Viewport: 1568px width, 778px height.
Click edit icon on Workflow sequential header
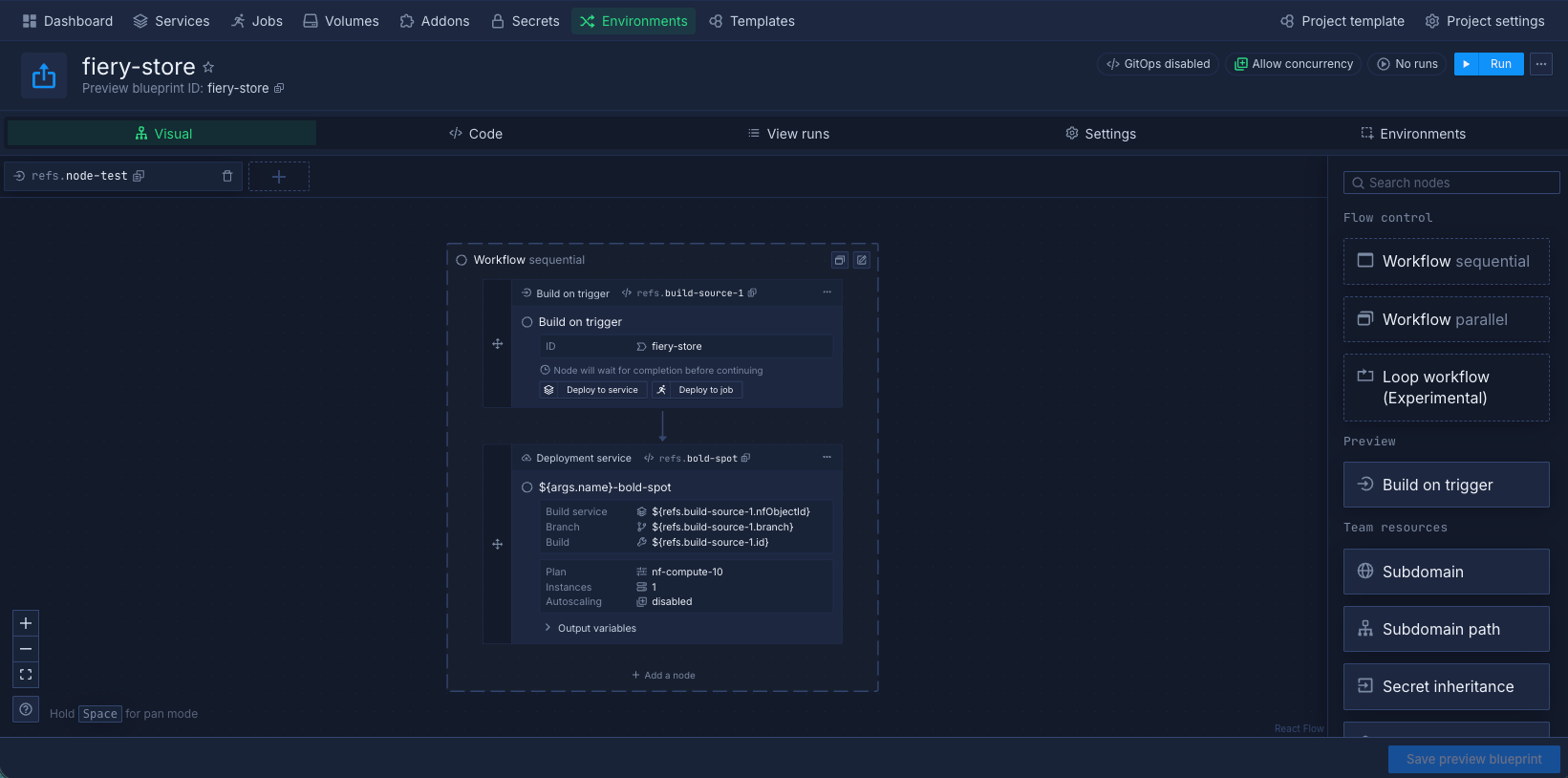click(861, 260)
